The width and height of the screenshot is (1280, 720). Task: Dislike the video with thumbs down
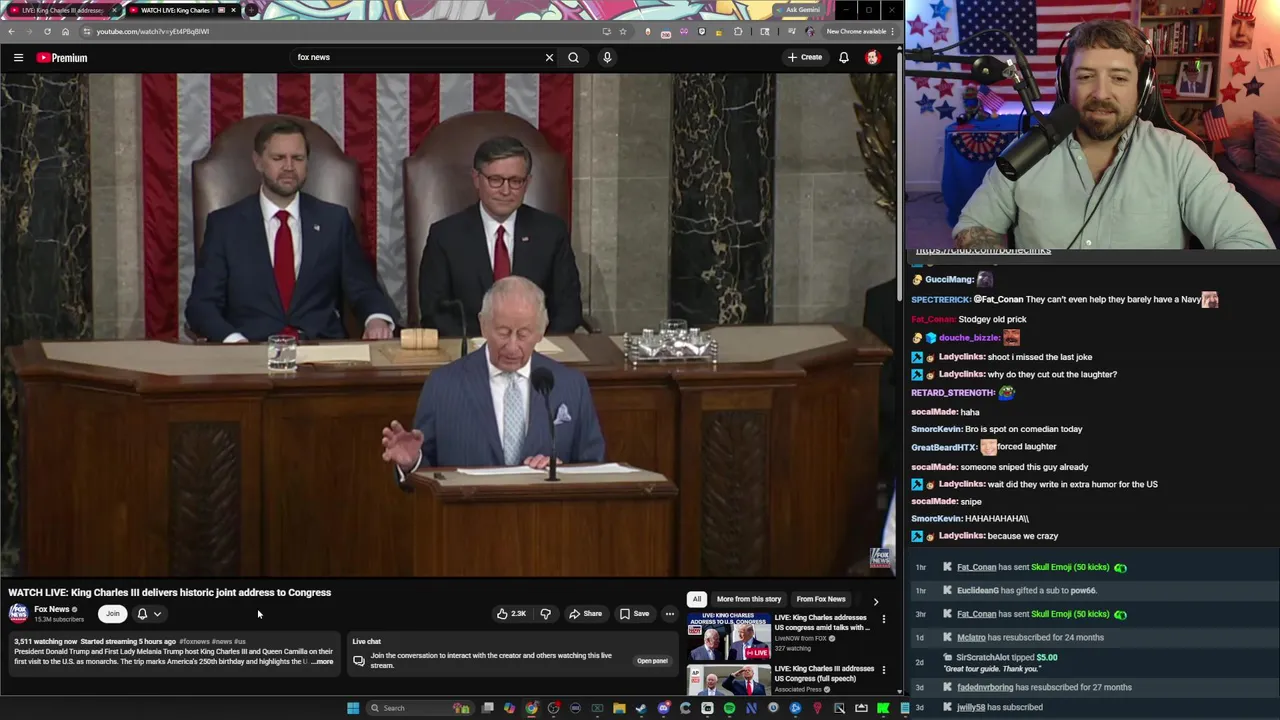pos(546,614)
